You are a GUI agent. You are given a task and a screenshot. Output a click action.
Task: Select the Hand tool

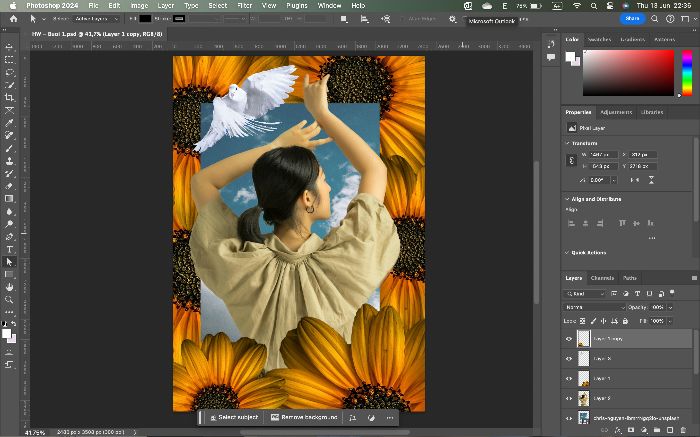9,287
